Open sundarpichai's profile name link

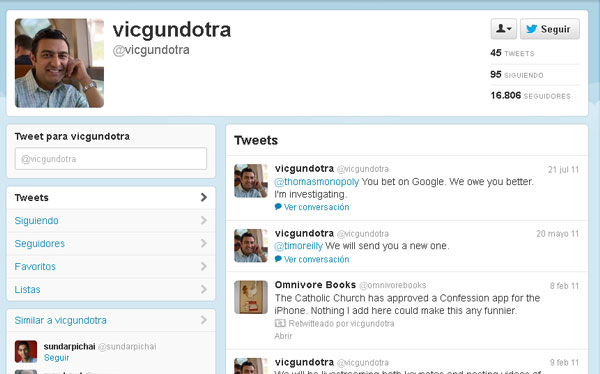coord(69,346)
